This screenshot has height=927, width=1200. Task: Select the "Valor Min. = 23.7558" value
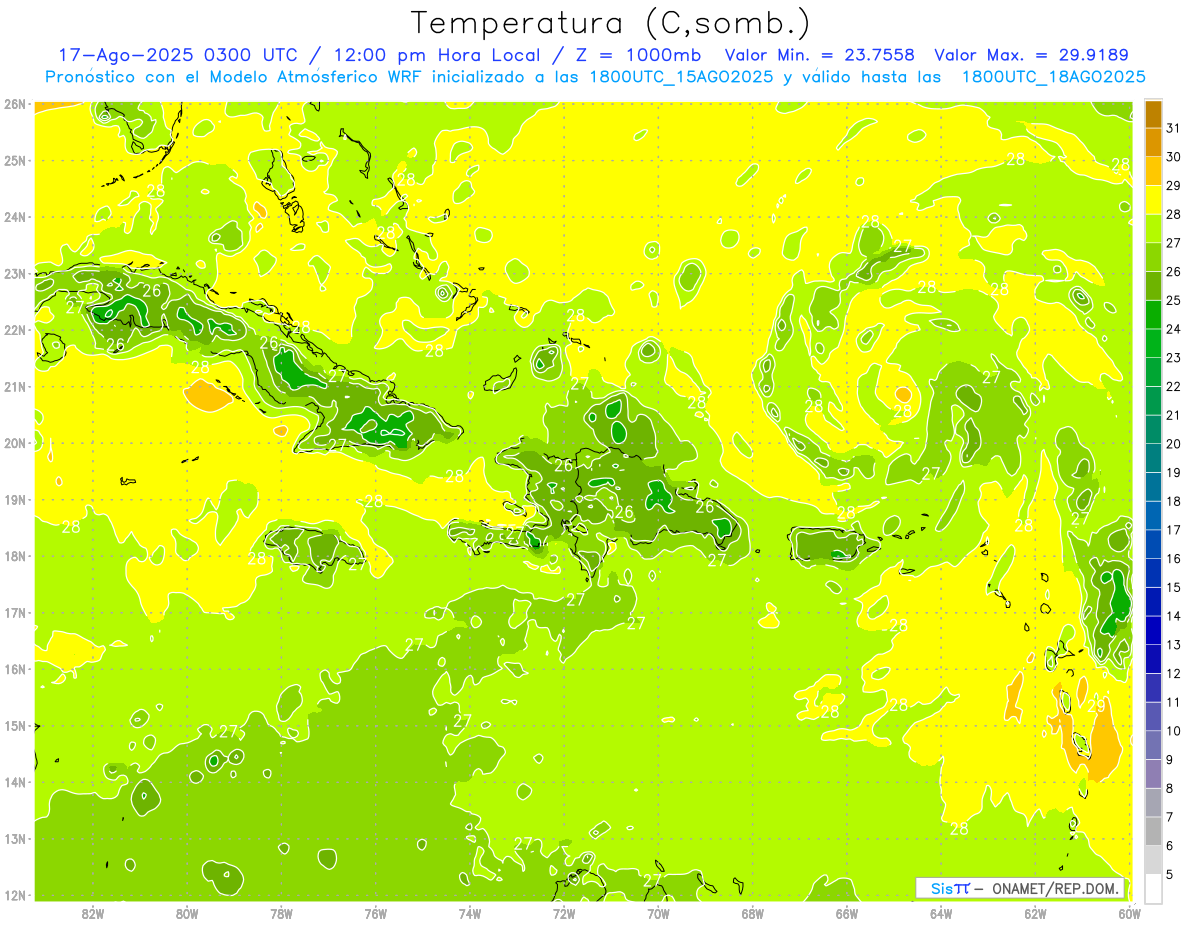pos(819,55)
